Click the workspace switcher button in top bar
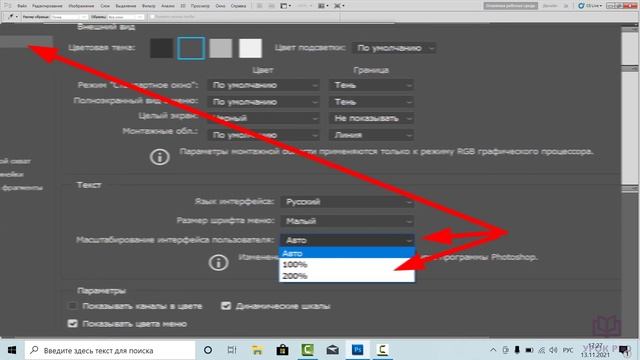640x360 pixels. pyautogui.click(x=510, y=6)
